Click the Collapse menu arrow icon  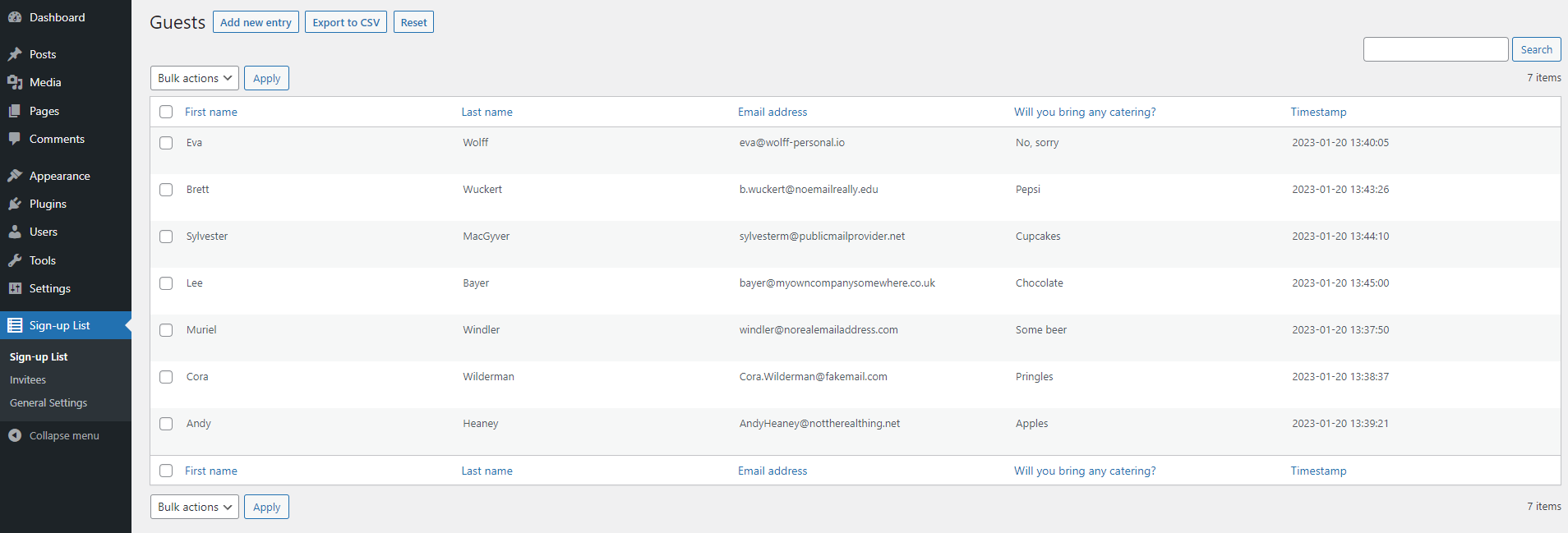pyautogui.click(x=15, y=435)
